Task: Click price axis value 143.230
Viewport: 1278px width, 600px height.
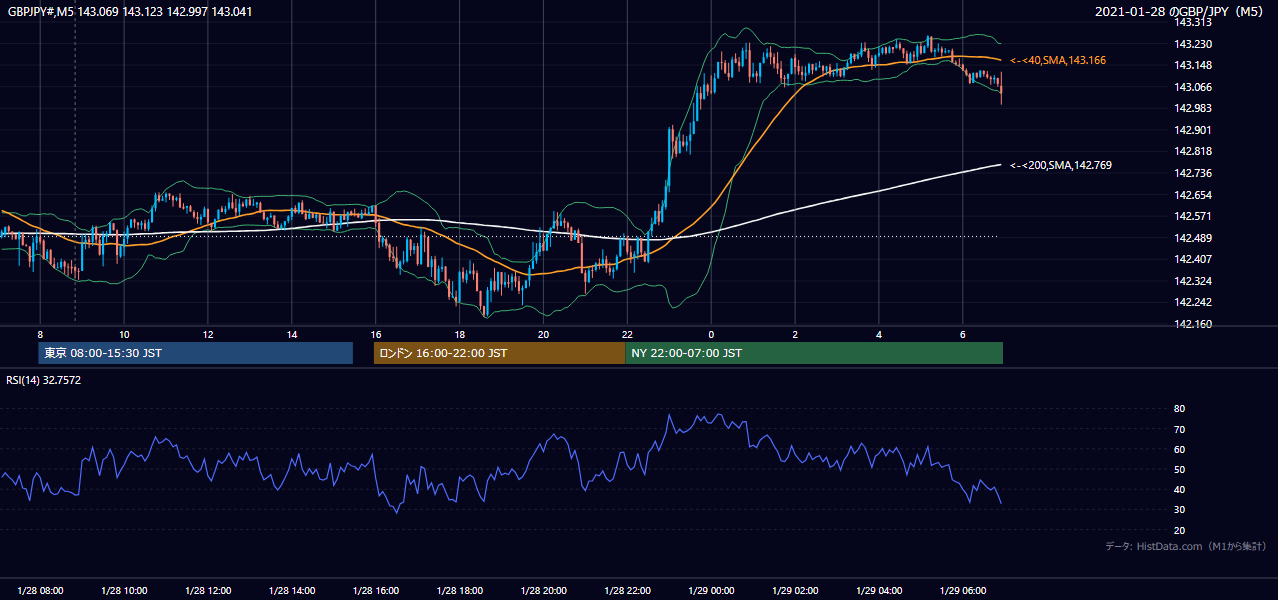Action: tap(1193, 44)
